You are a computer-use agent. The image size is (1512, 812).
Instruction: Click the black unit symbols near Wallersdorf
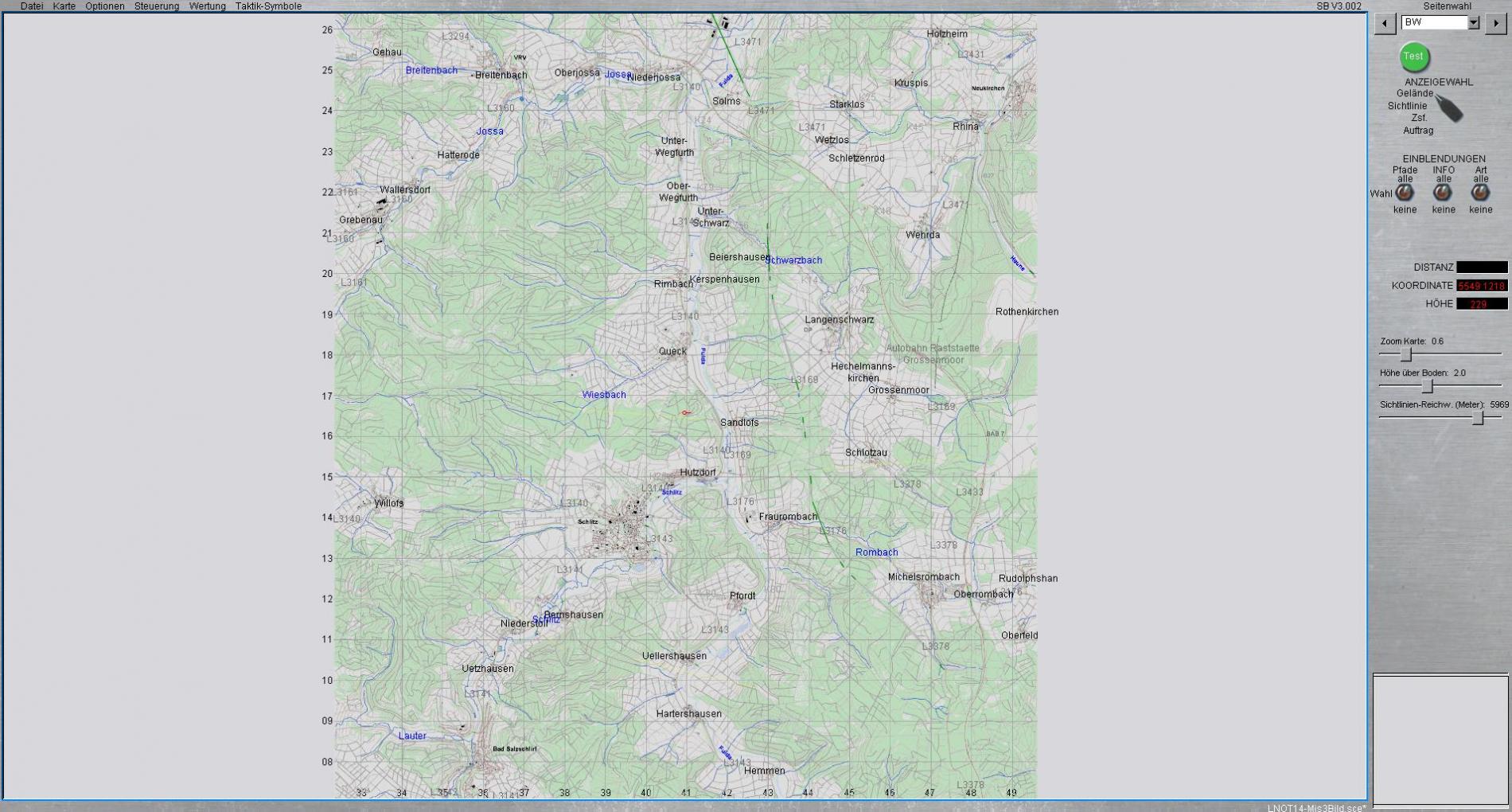point(380,205)
